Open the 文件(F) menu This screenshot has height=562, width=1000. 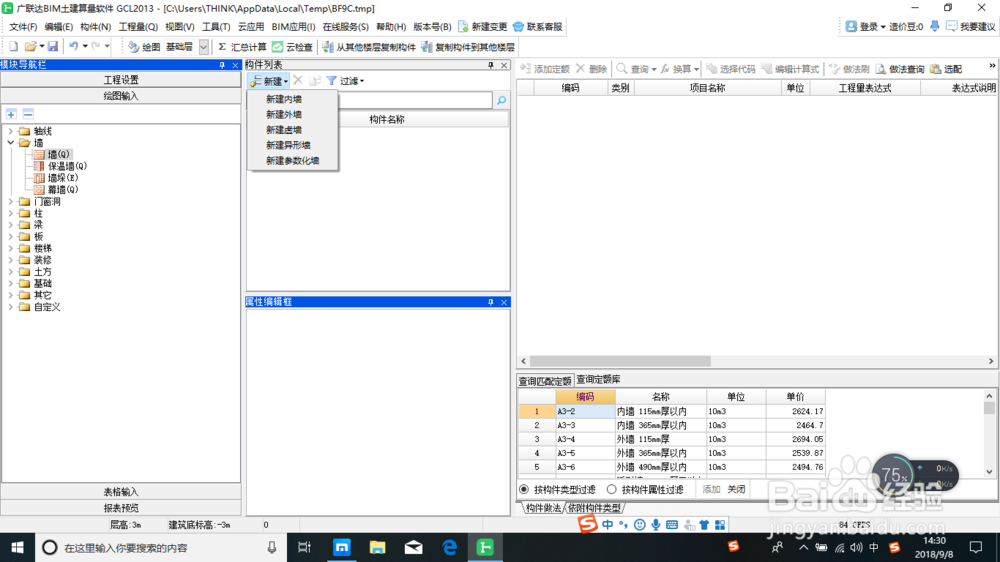(23, 27)
